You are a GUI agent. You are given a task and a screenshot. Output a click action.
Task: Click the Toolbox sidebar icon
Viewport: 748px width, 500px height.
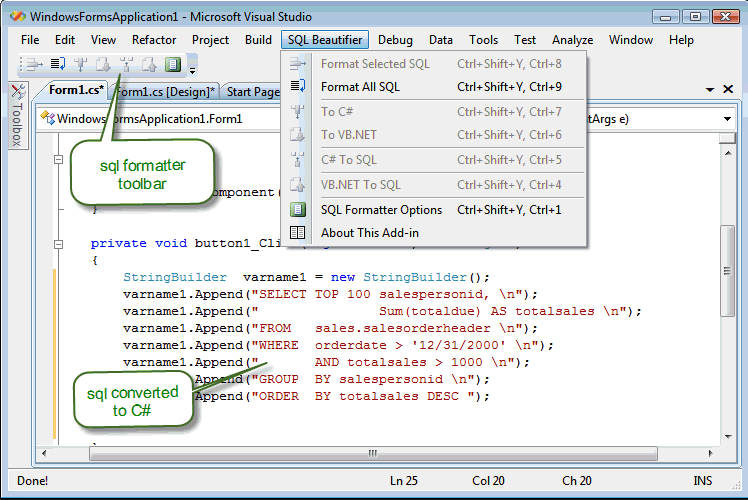click(x=18, y=91)
